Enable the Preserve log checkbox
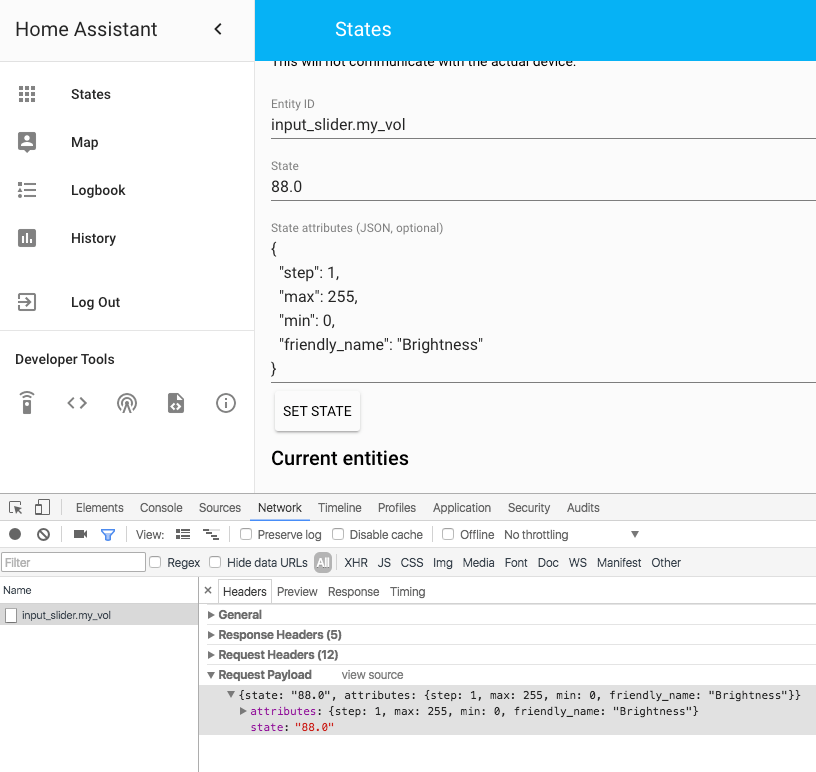 245,534
